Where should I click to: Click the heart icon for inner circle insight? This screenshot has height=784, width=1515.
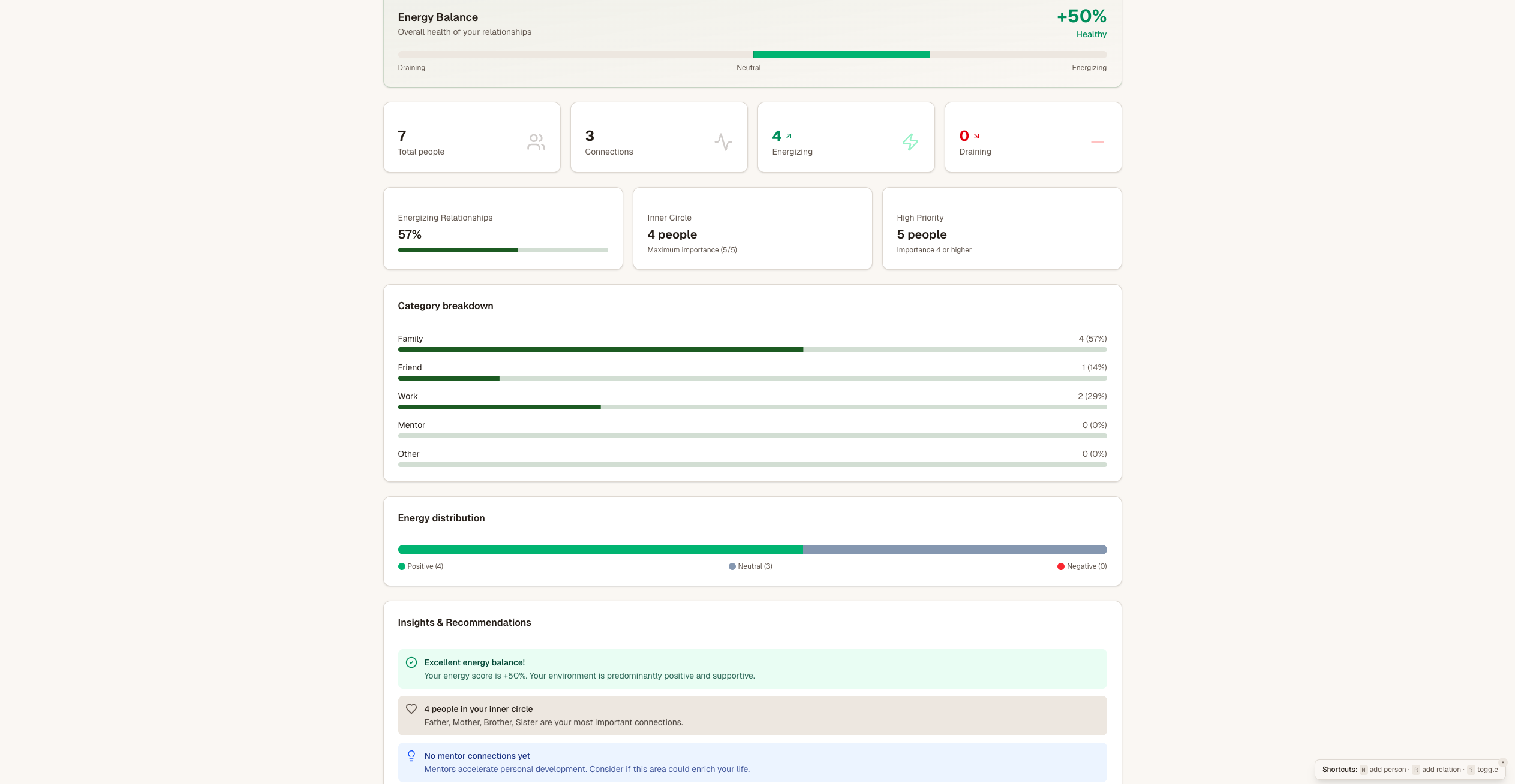[411, 709]
